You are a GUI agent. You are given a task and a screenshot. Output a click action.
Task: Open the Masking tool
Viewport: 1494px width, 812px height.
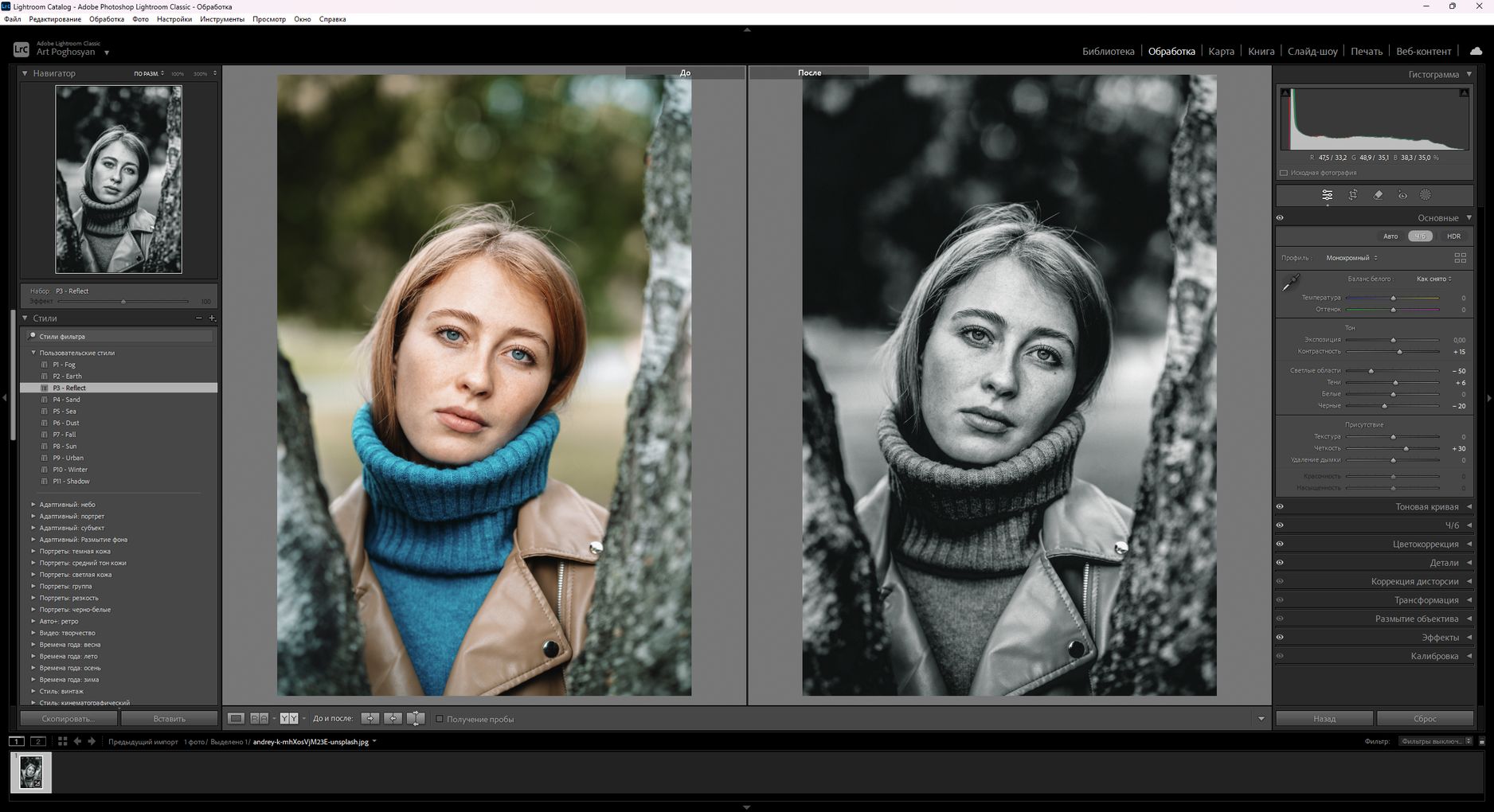click(x=1426, y=195)
